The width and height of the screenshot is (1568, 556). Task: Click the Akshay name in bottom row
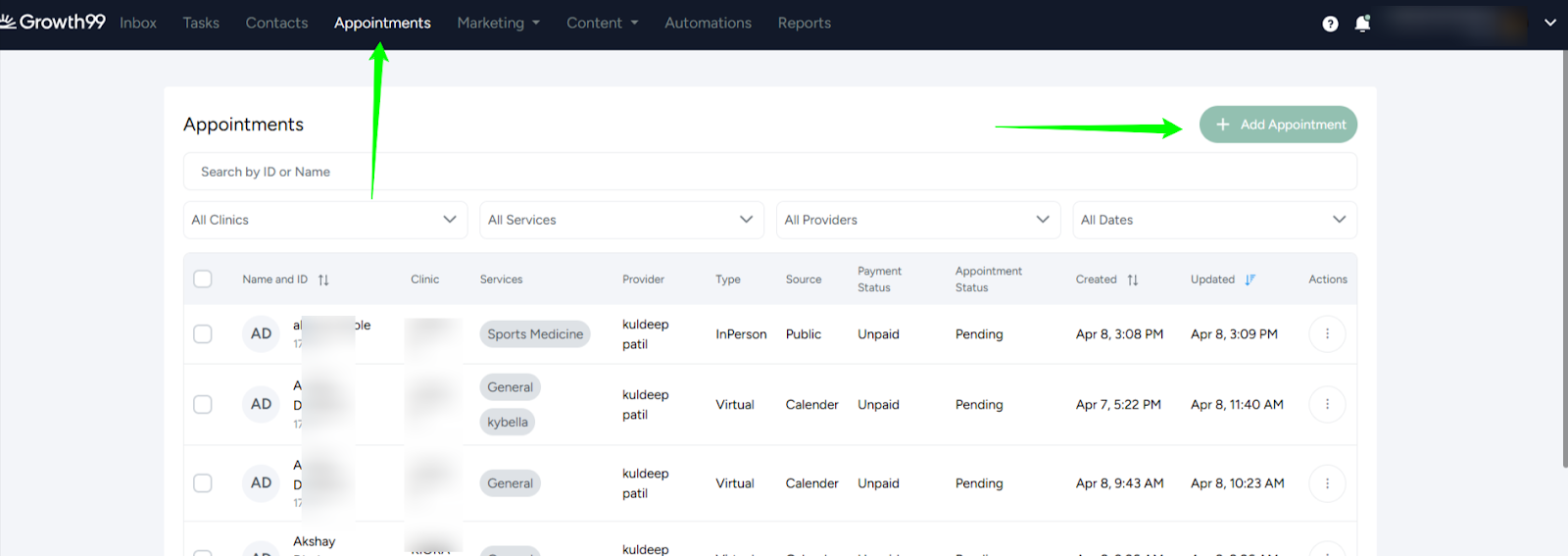(314, 541)
